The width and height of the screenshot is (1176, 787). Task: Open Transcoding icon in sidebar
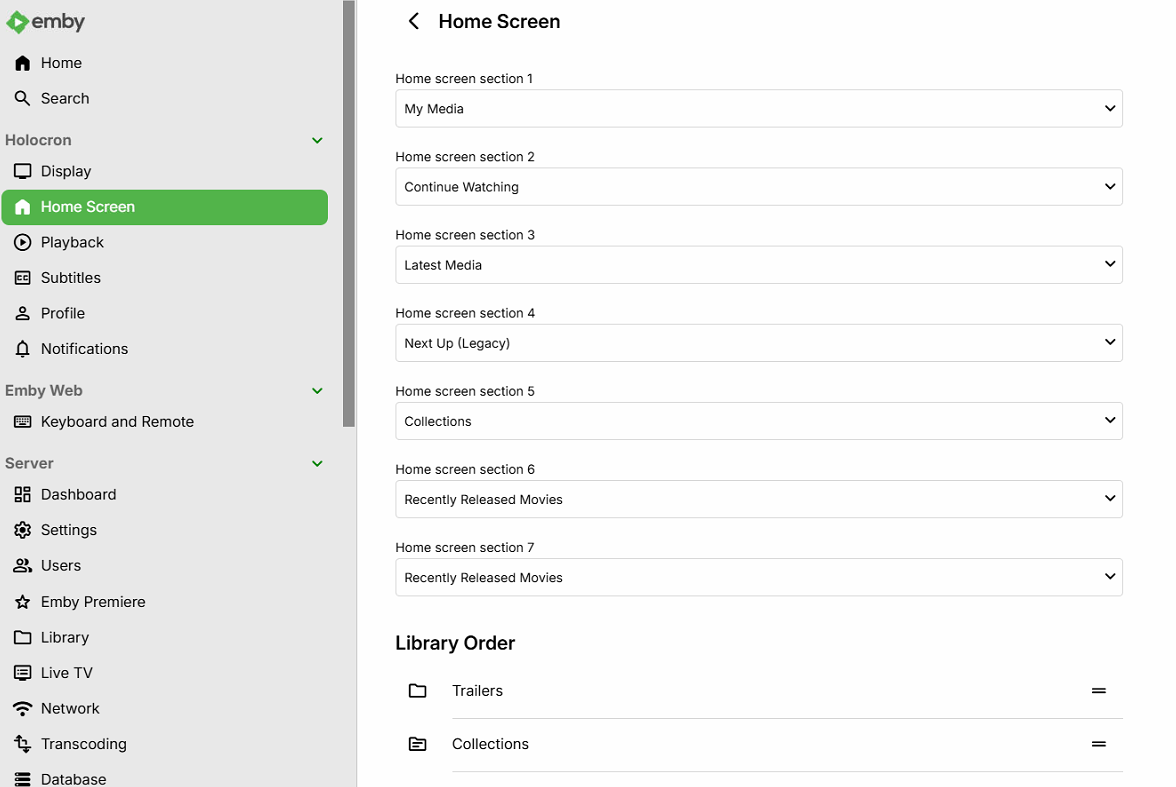[x=22, y=744]
